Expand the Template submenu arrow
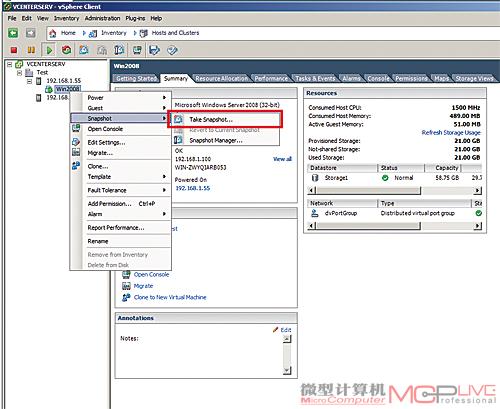This screenshot has height=409, width=500. click(164, 177)
